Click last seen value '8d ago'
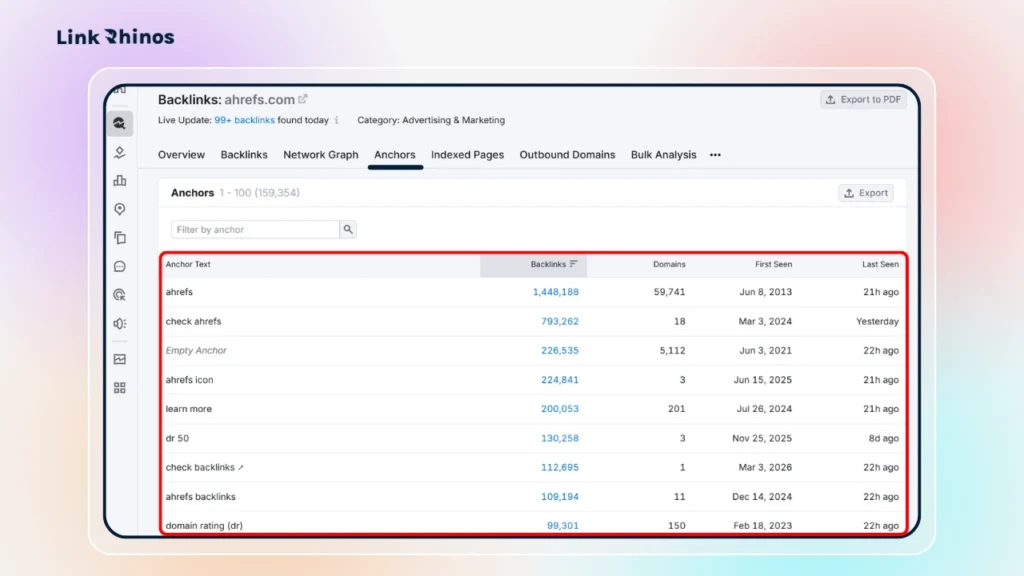Viewport: 1024px width, 576px height. (884, 438)
